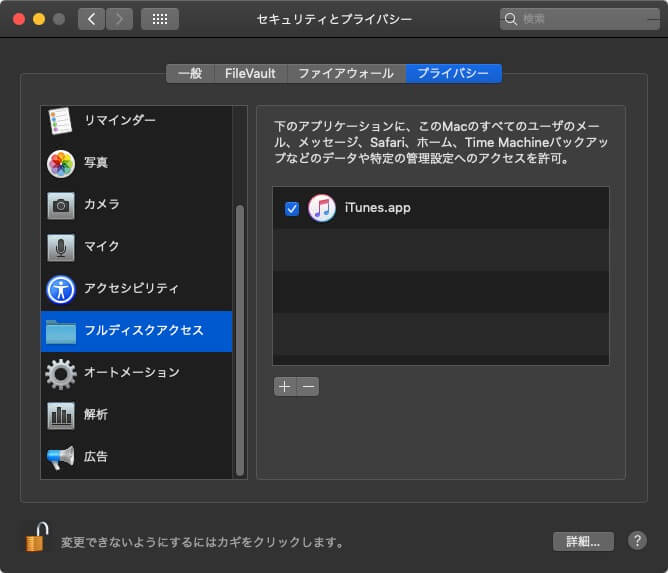Click the Advertising (広告) megaphone icon
The width and height of the screenshot is (668, 573).
60,458
